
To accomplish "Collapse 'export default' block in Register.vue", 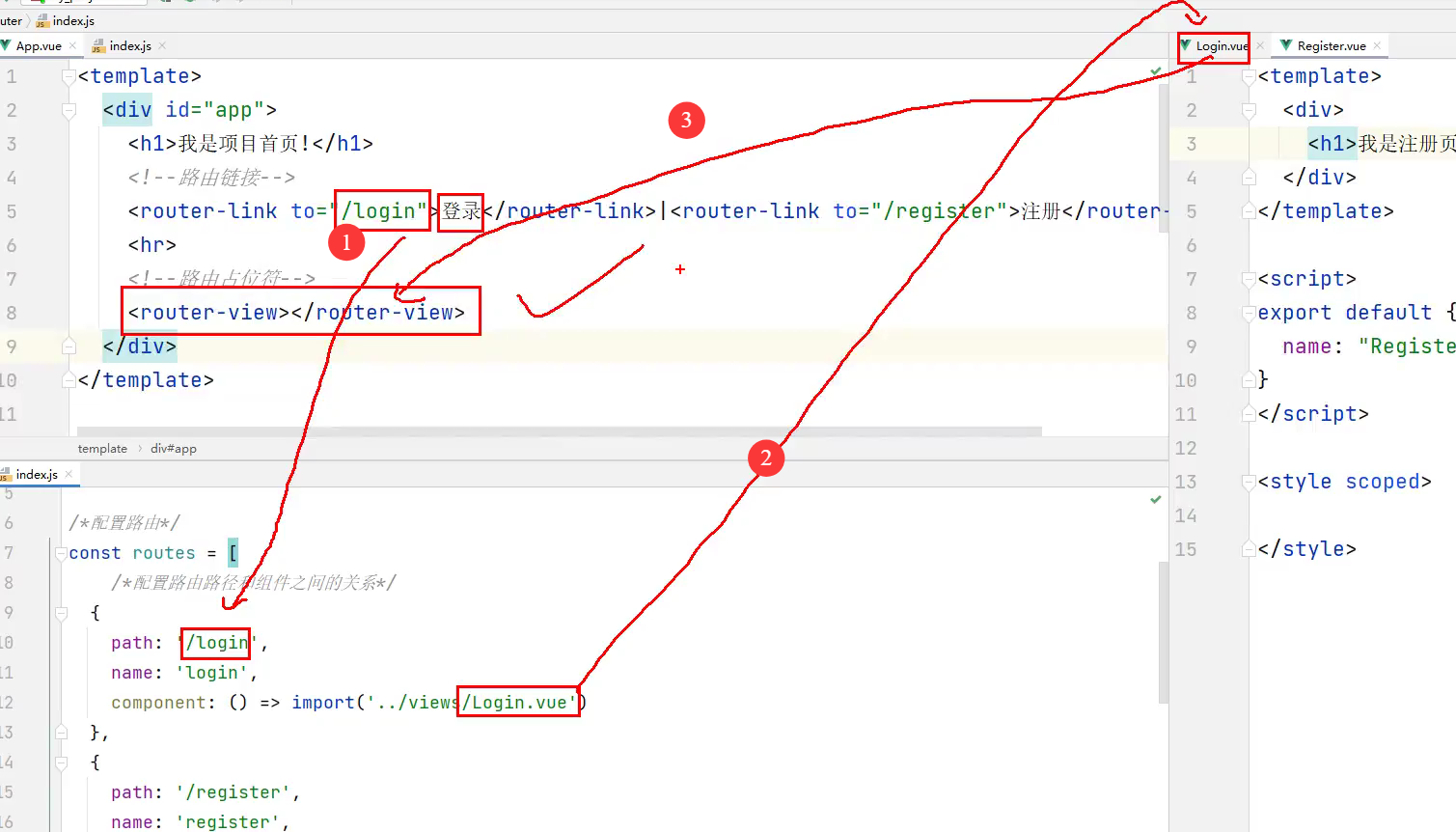I will pyautogui.click(x=1249, y=313).
